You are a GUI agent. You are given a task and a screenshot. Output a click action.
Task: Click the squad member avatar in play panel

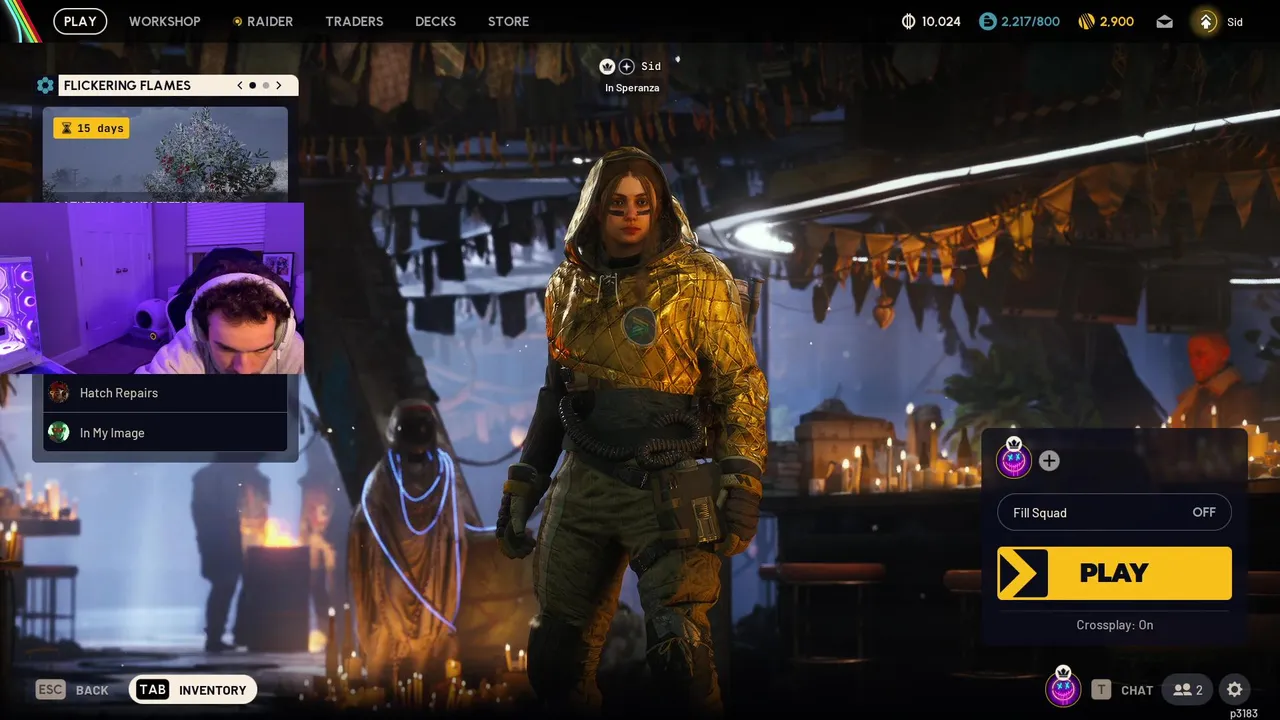[x=1013, y=459]
